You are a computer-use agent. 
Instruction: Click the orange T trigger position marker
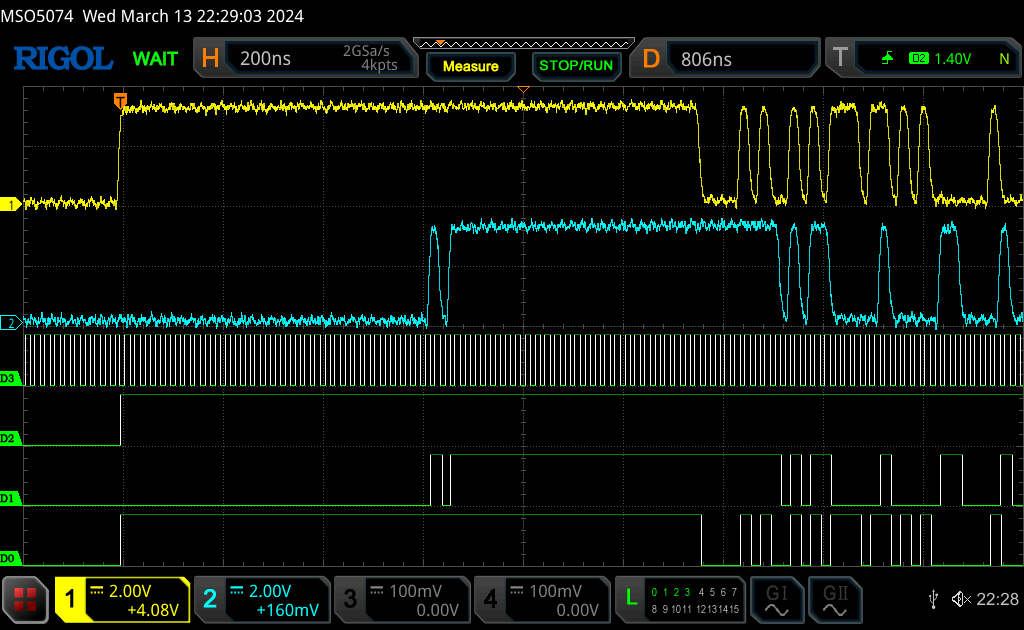click(120, 101)
